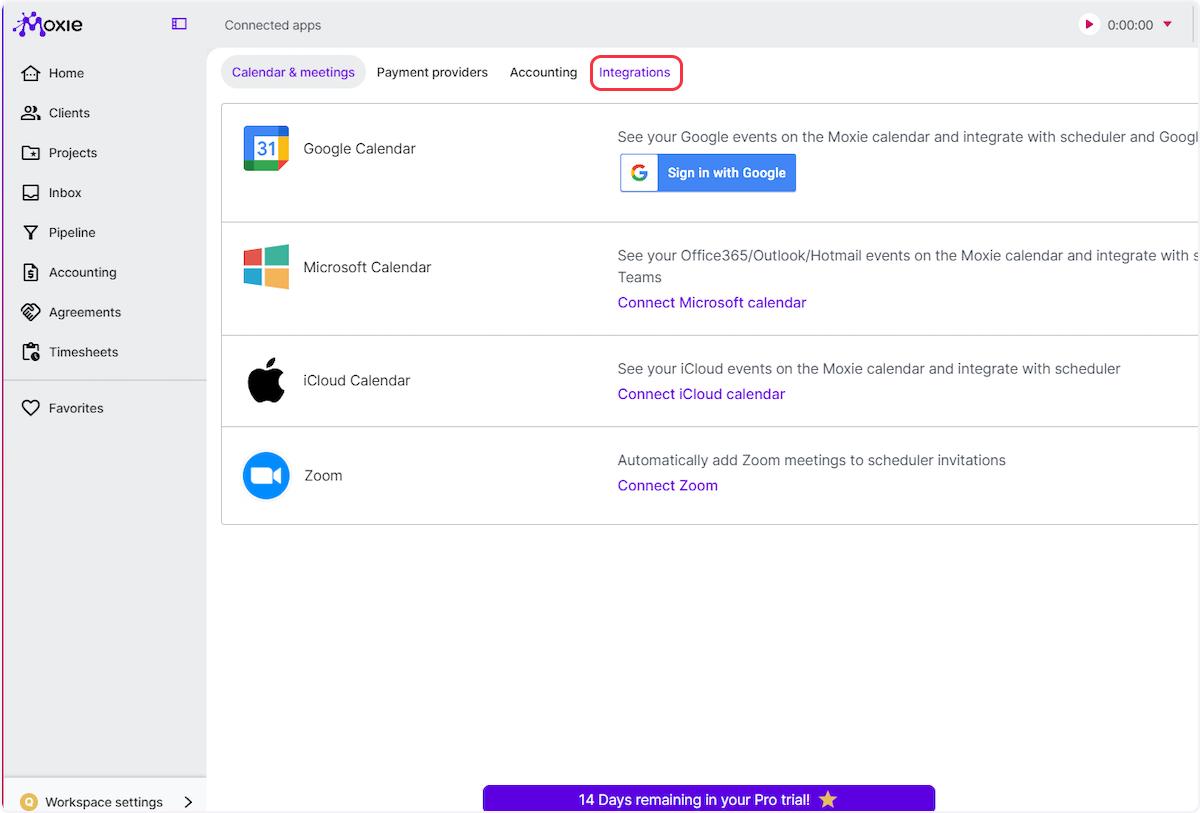Click the Google Calendar logo
The height and width of the screenshot is (813, 1200).
pos(266,148)
